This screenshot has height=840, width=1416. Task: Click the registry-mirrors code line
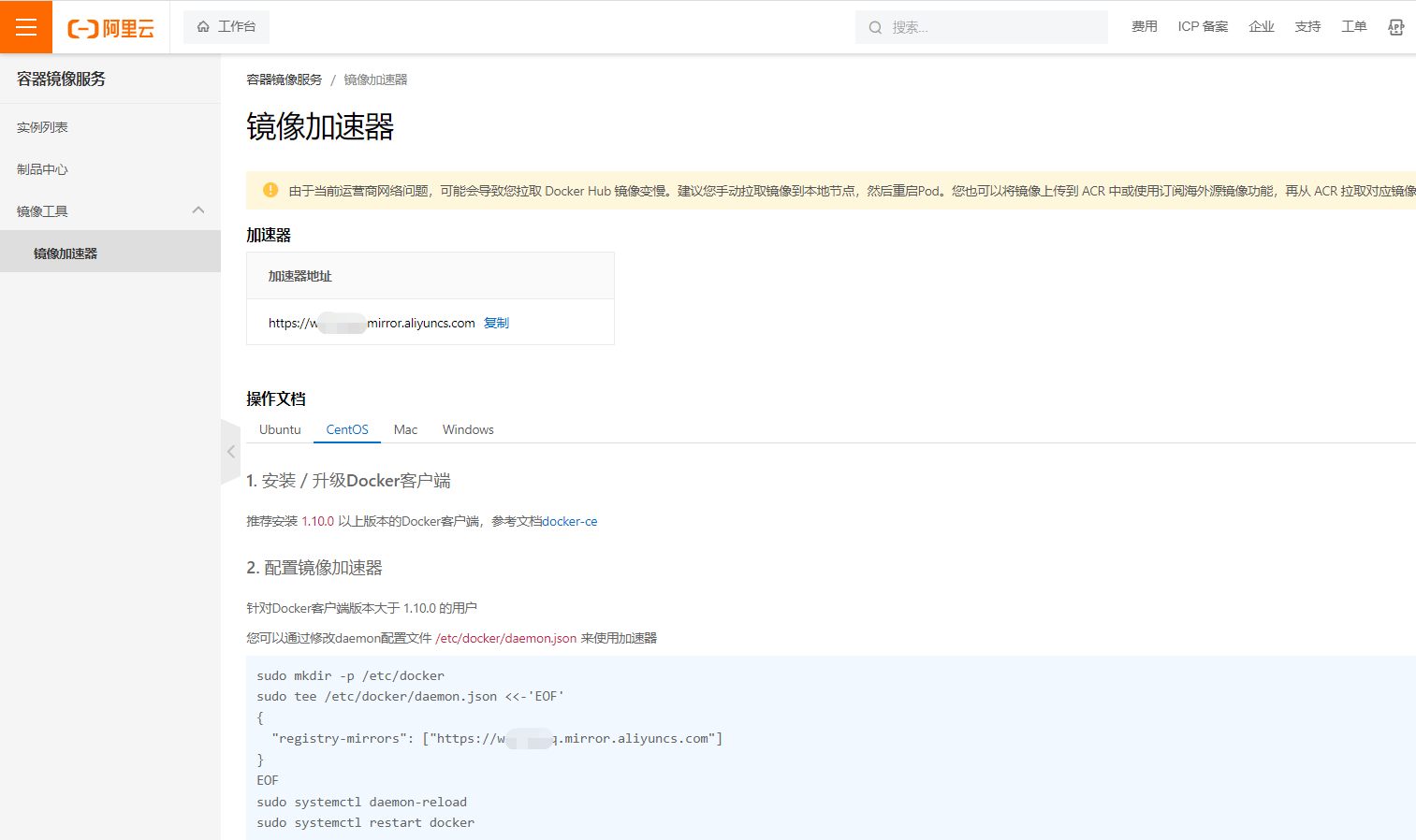pos(497,738)
